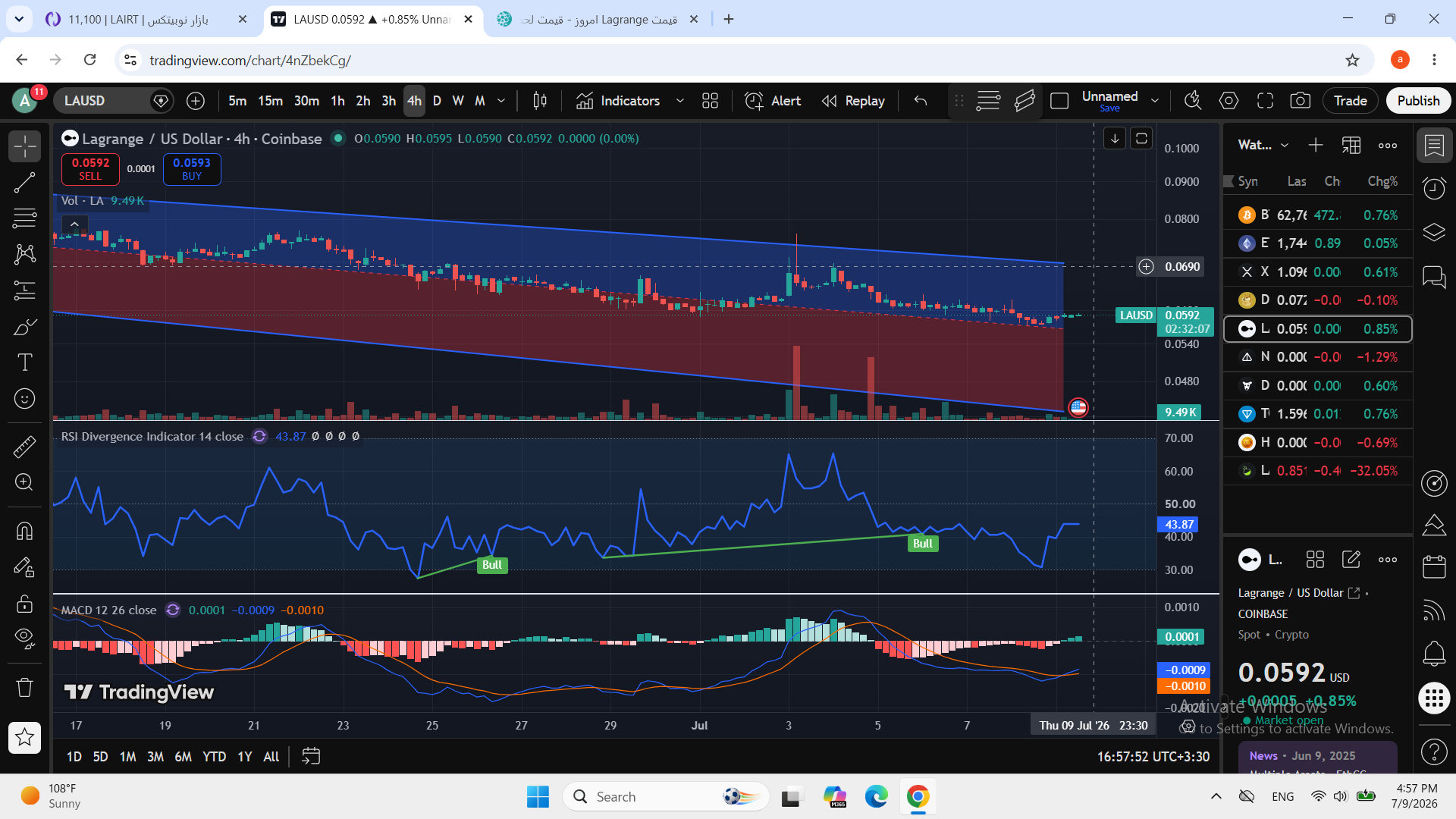Undo the last chart action
This screenshot has width=1456, height=819.
(x=921, y=101)
